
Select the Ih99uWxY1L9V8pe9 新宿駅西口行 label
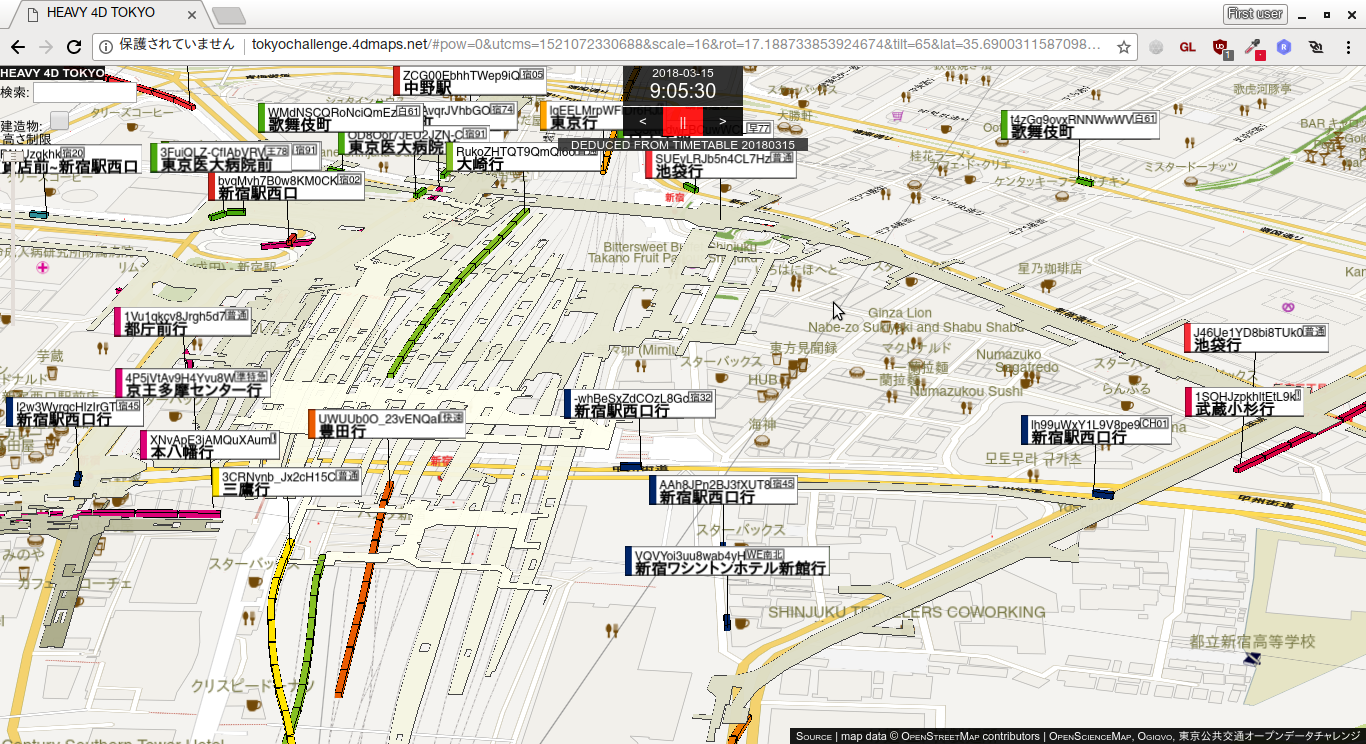(1096, 430)
